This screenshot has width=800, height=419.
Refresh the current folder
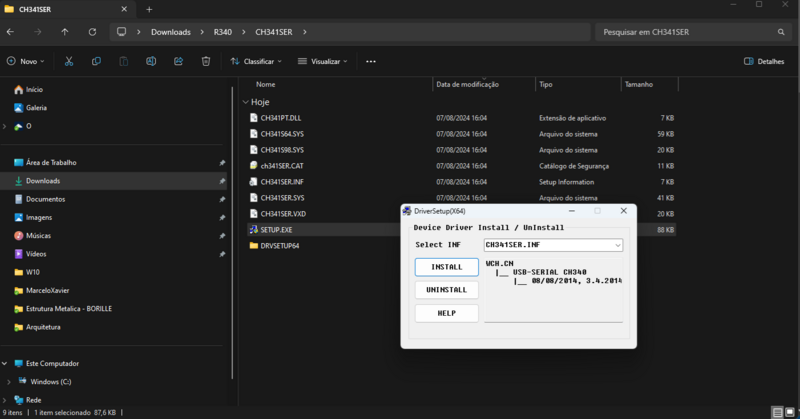point(92,32)
